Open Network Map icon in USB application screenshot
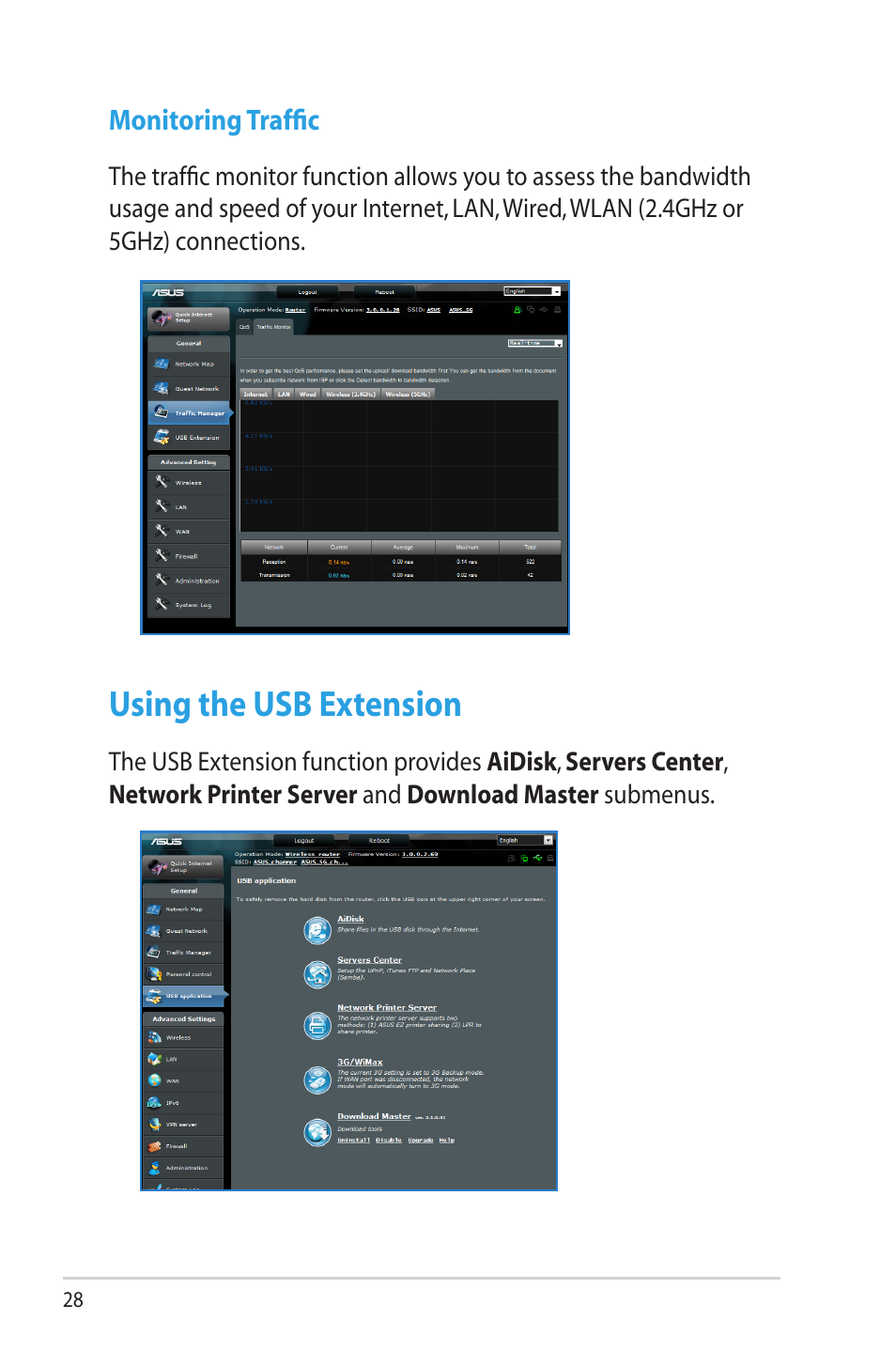The width and height of the screenshot is (896, 1351). click(154, 908)
